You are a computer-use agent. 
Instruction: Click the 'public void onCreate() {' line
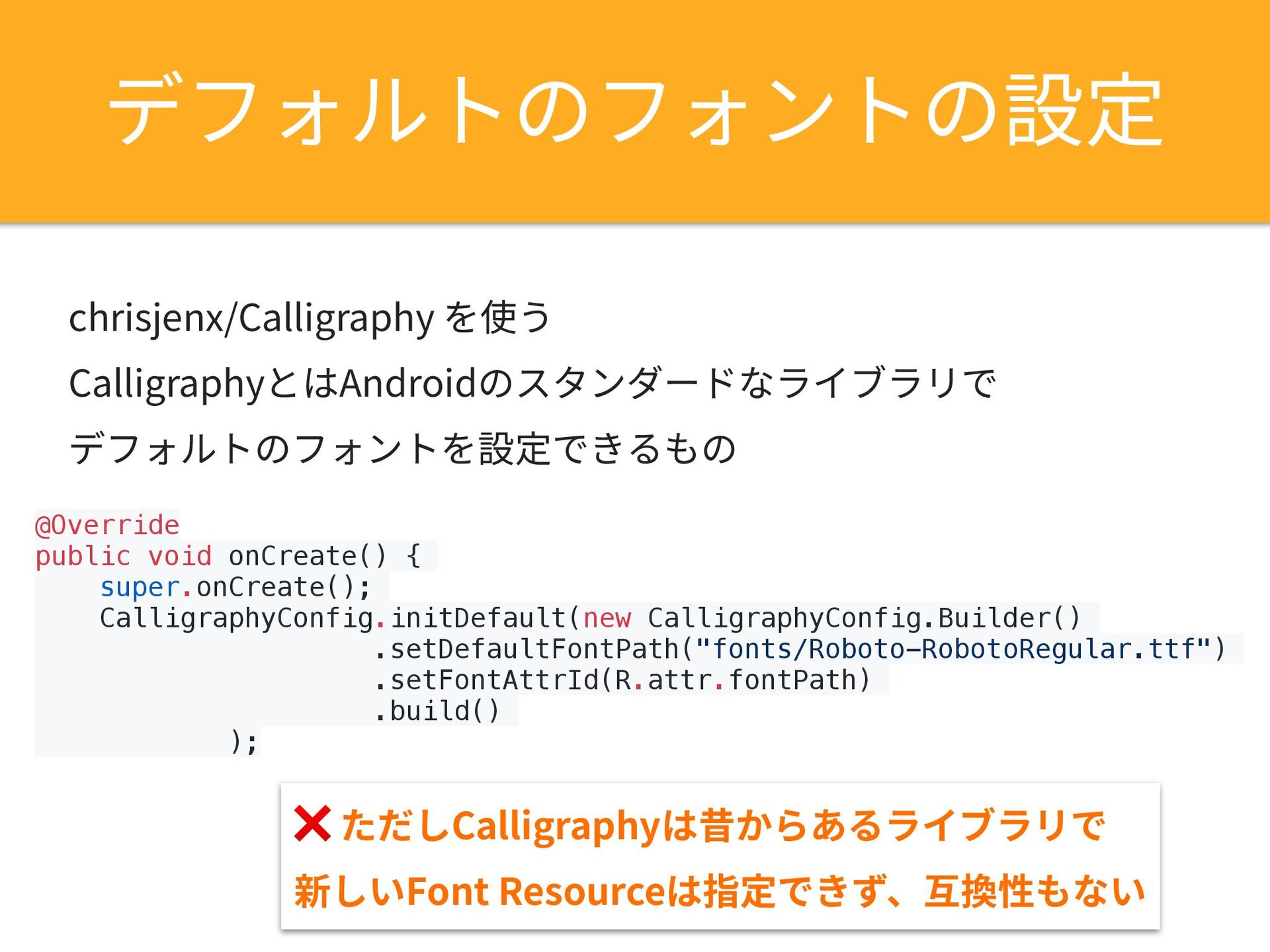tap(228, 556)
